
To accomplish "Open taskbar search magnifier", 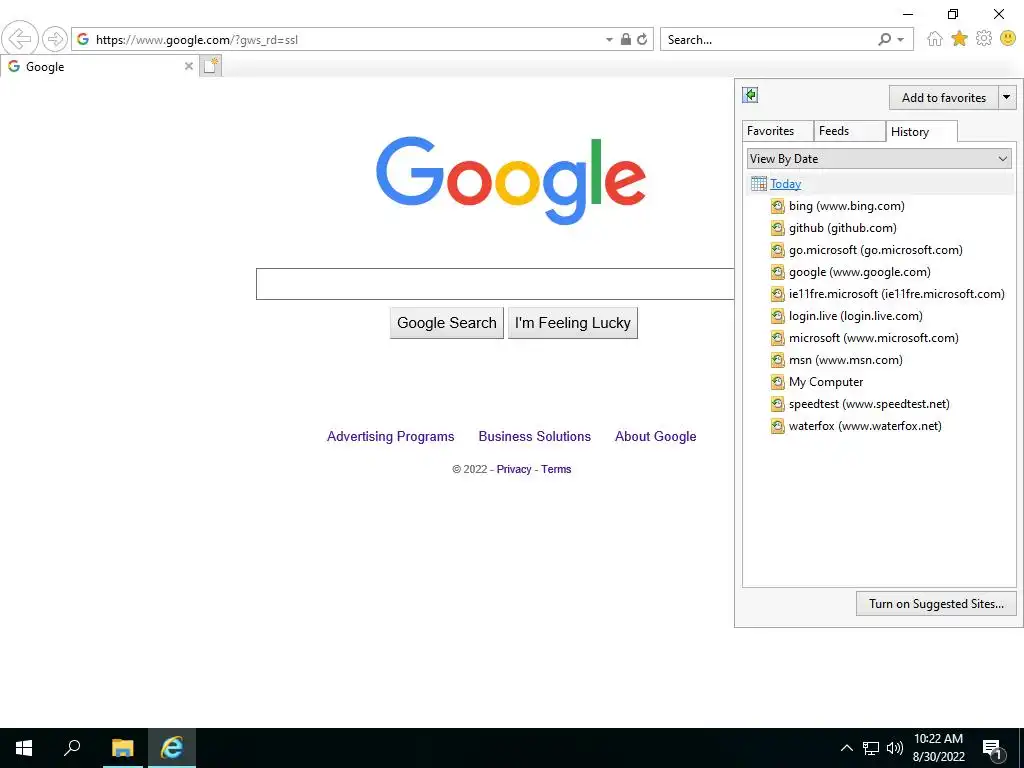I will click(72, 748).
